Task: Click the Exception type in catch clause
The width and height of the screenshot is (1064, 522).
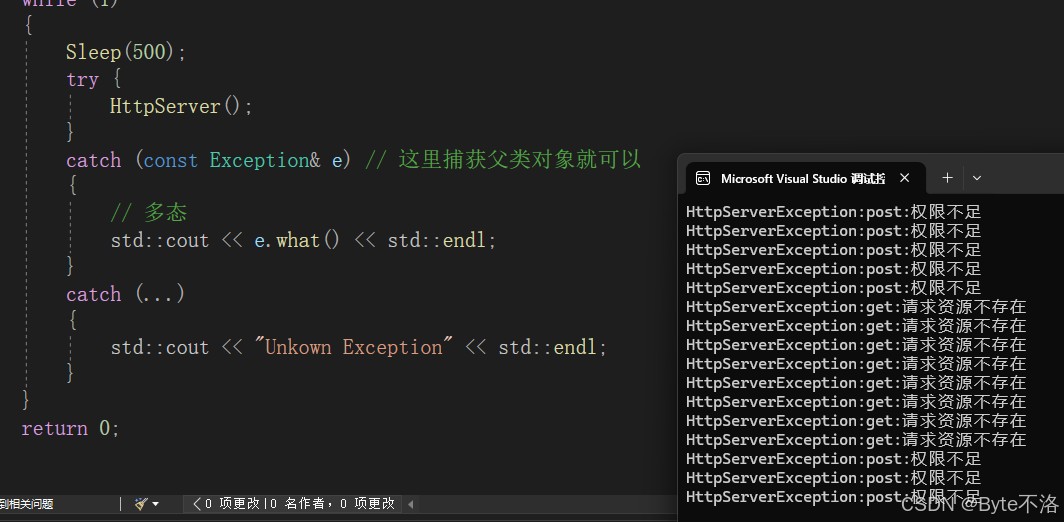Action: coord(259,160)
